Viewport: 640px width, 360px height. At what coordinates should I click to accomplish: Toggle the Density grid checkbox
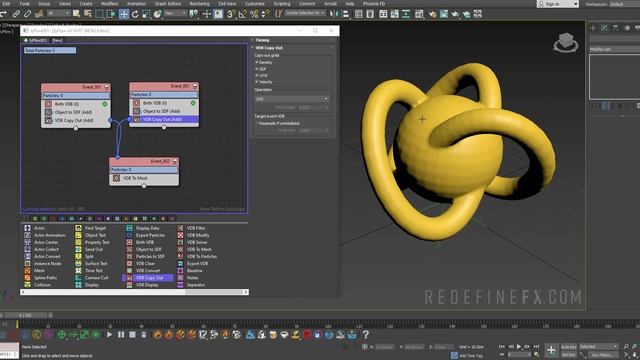coord(257,62)
